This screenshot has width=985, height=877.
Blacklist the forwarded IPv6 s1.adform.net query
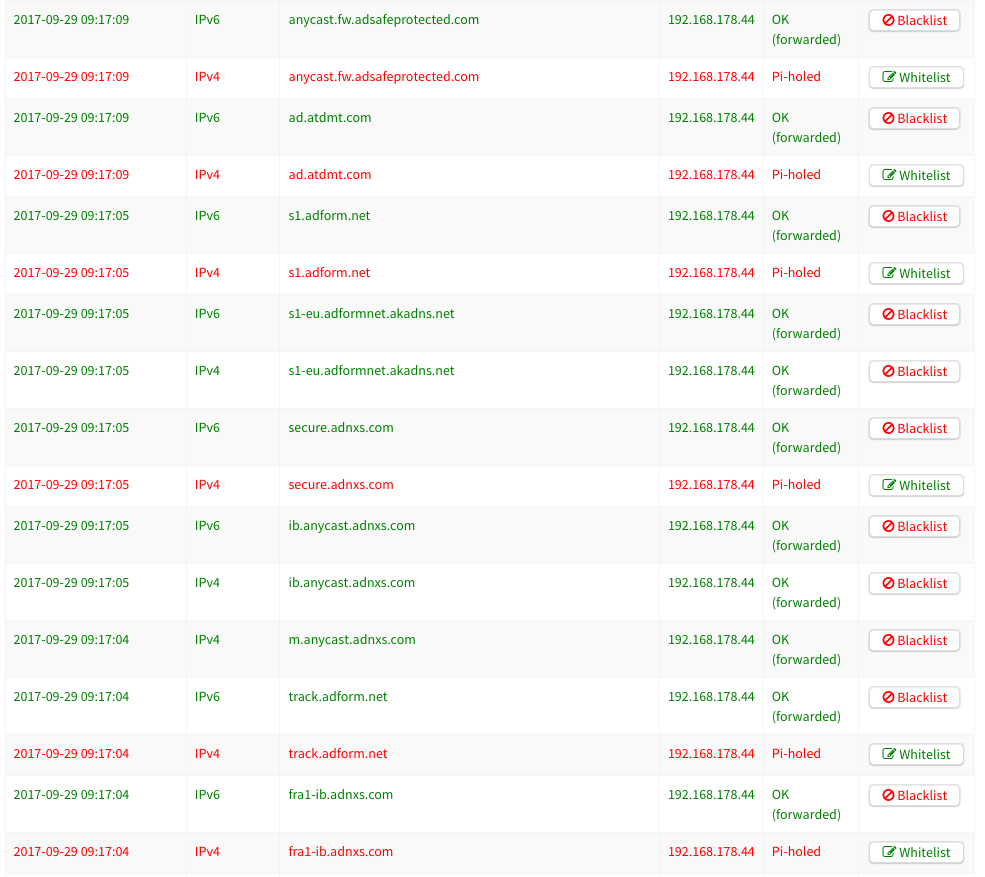[x=914, y=217]
